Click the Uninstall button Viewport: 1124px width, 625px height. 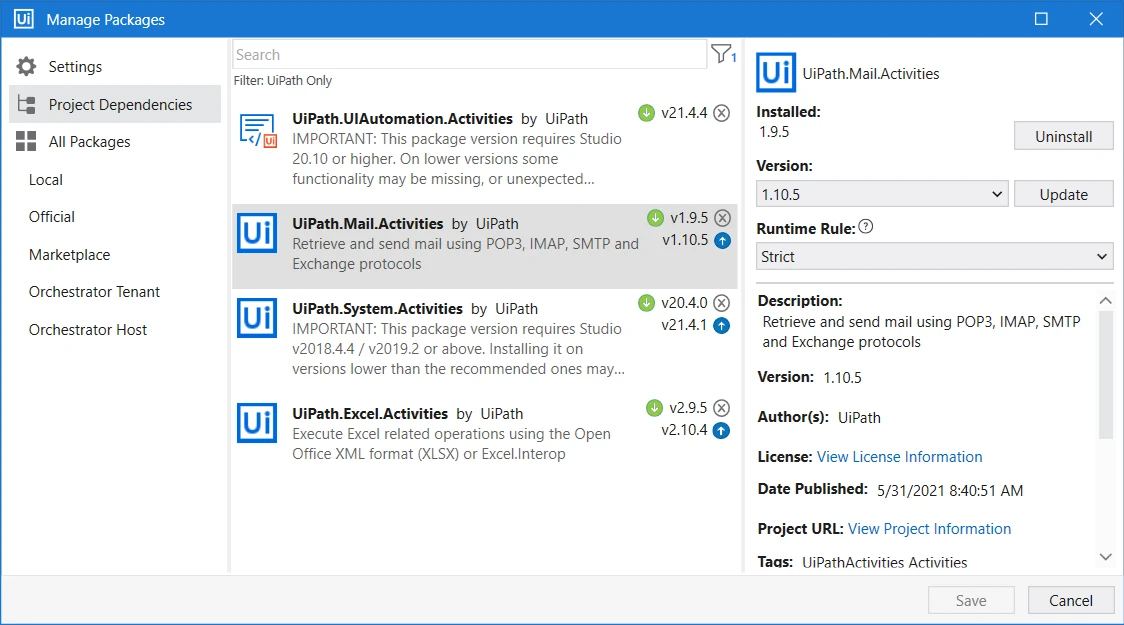click(1063, 136)
